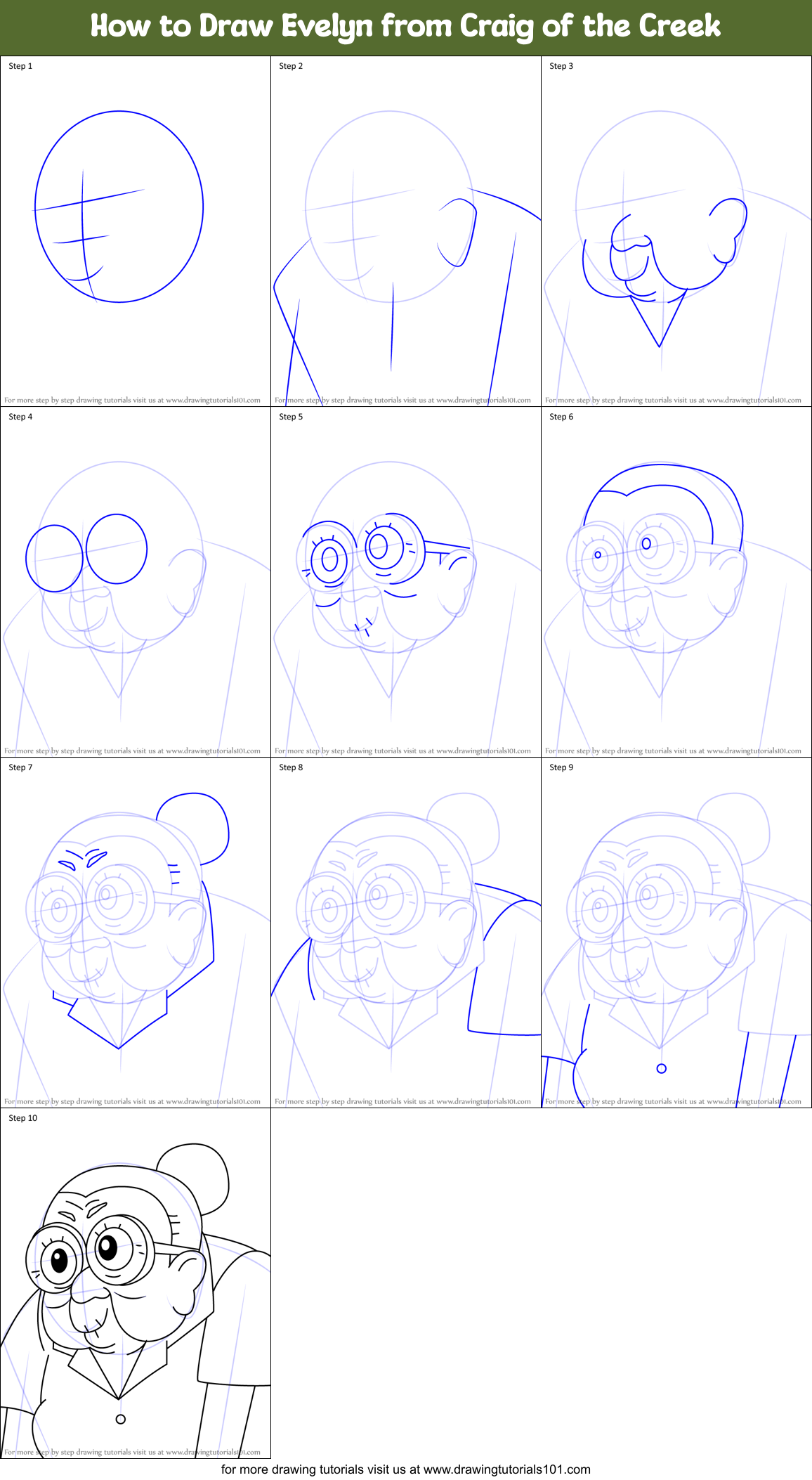812x1480 pixels.
Task: Click the bottom footer 'for more drawing tutorials' text
Action: tap(406, 1469)
